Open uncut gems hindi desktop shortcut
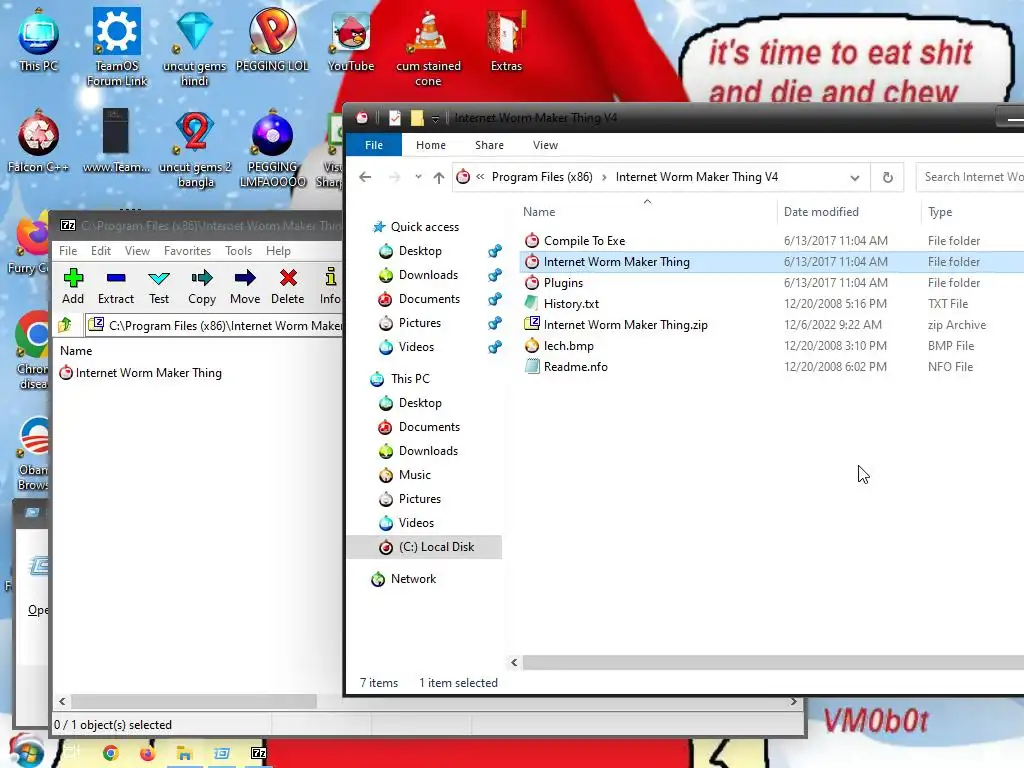1024x768 pixels. 195,47
